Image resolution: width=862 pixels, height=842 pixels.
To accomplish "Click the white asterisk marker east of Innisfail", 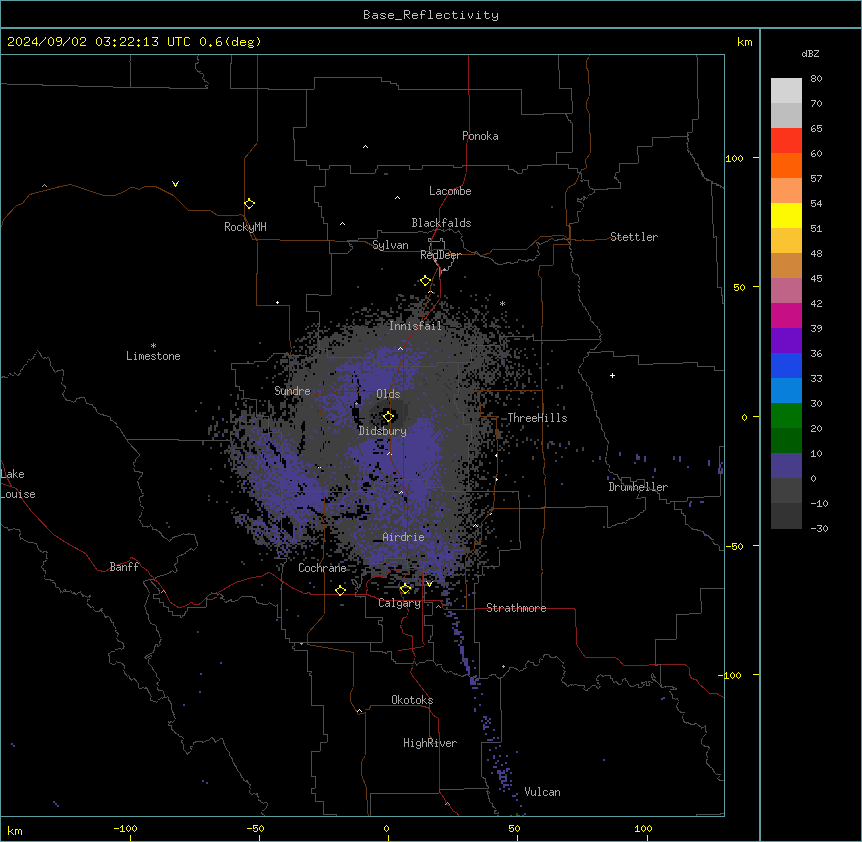I will 502,303.
